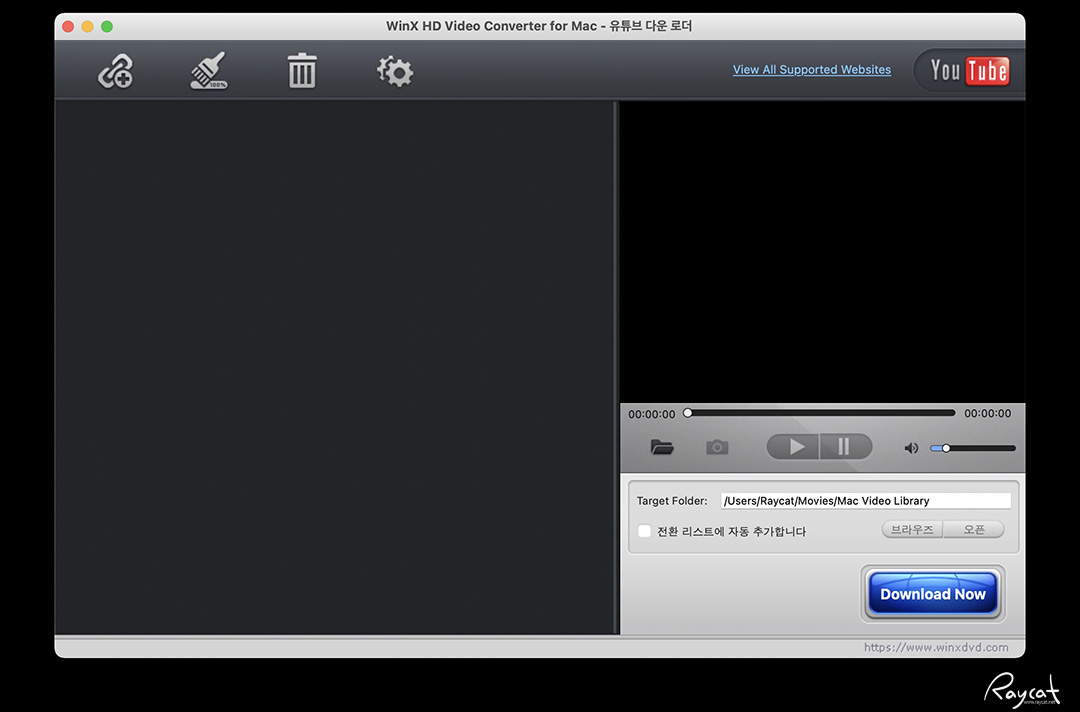Click the Target Folder path field

click(866, 501)
